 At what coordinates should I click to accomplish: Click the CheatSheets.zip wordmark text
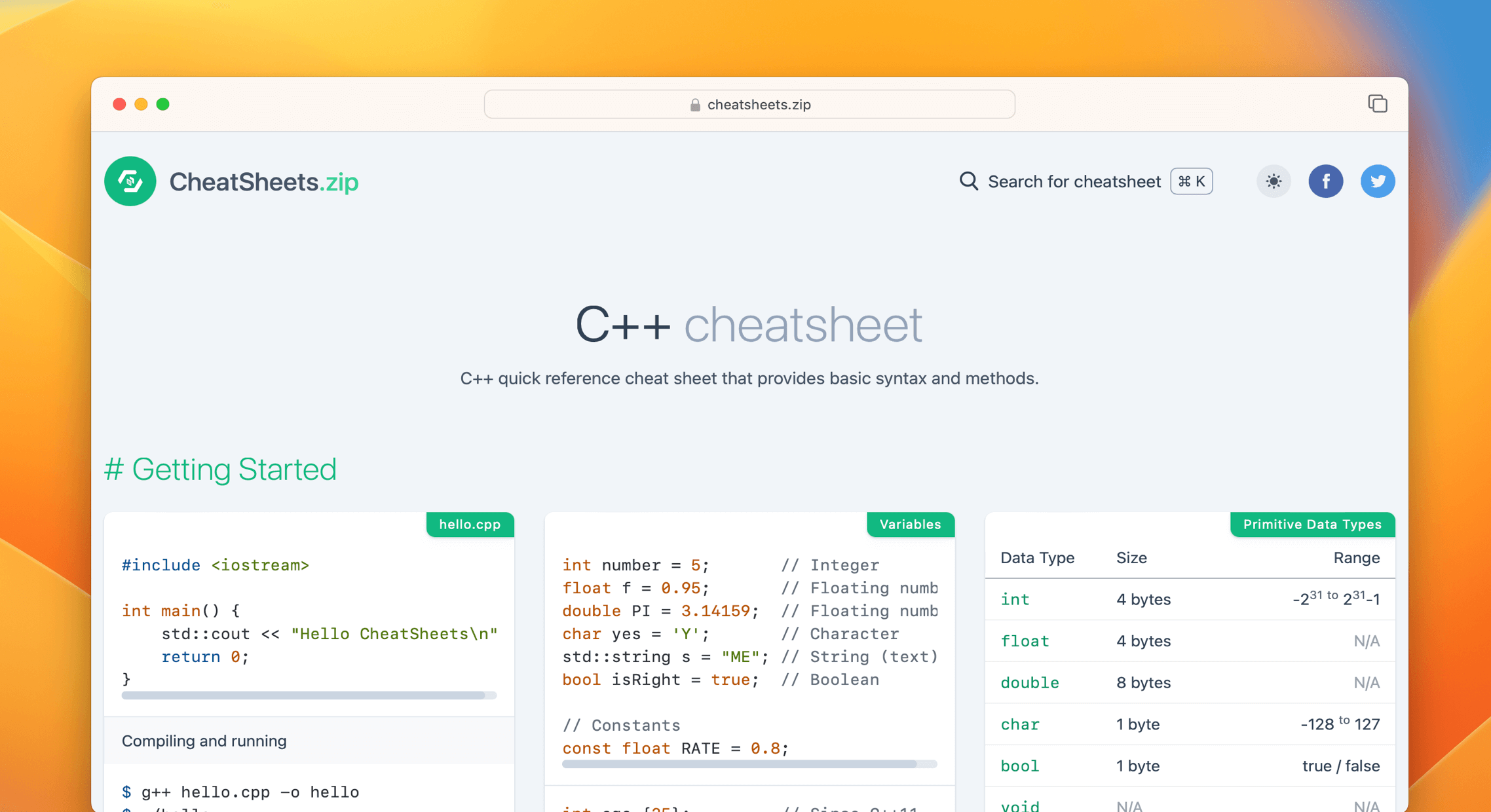pos(263,181)
